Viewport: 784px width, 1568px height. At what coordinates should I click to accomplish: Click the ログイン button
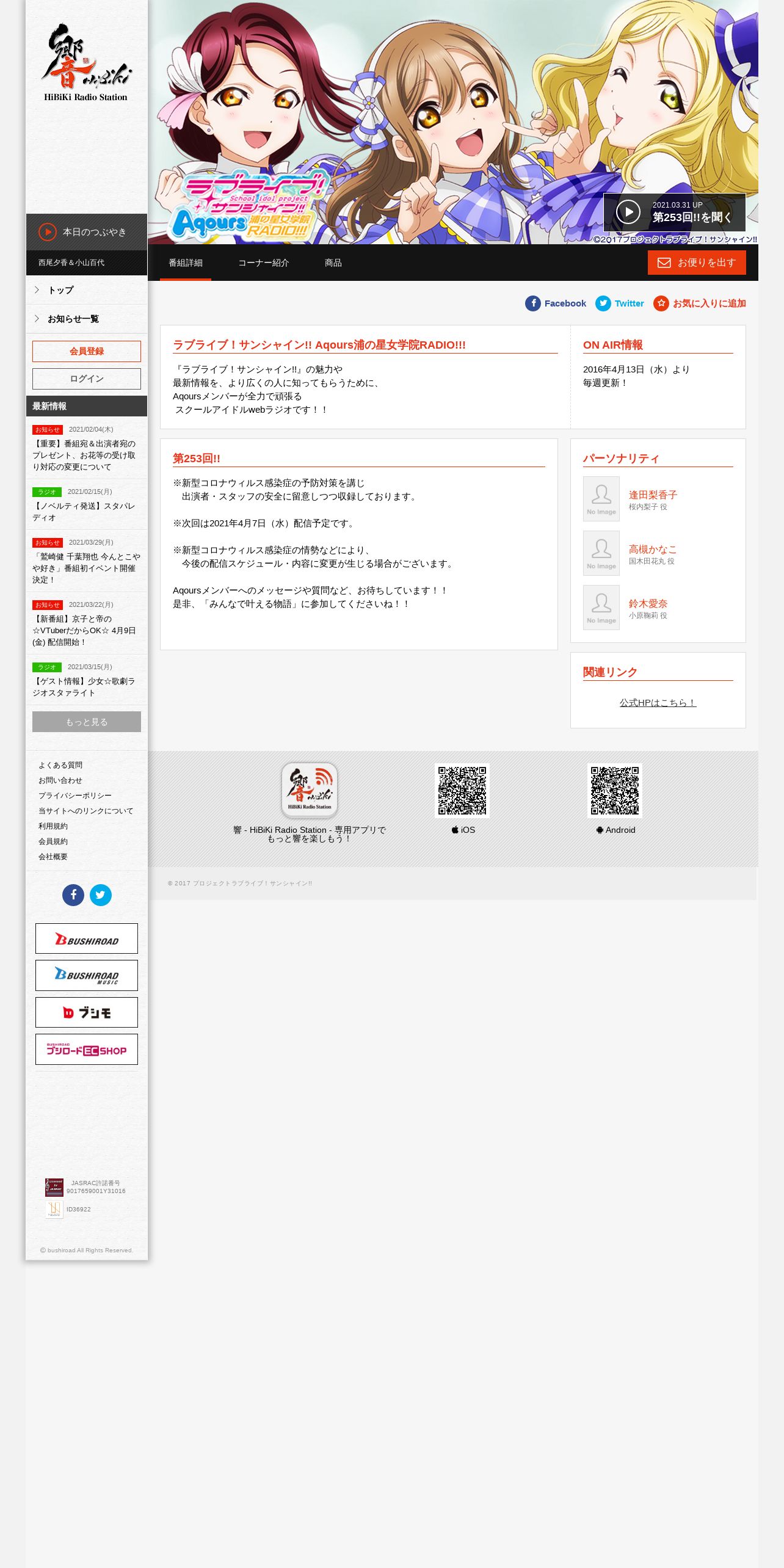pyautogui.click(x=87, y=379)
